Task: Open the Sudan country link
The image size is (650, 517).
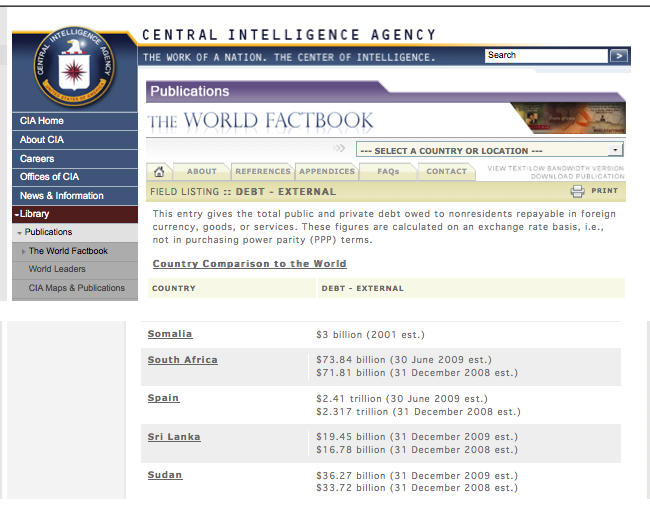Action: point(165,475)
